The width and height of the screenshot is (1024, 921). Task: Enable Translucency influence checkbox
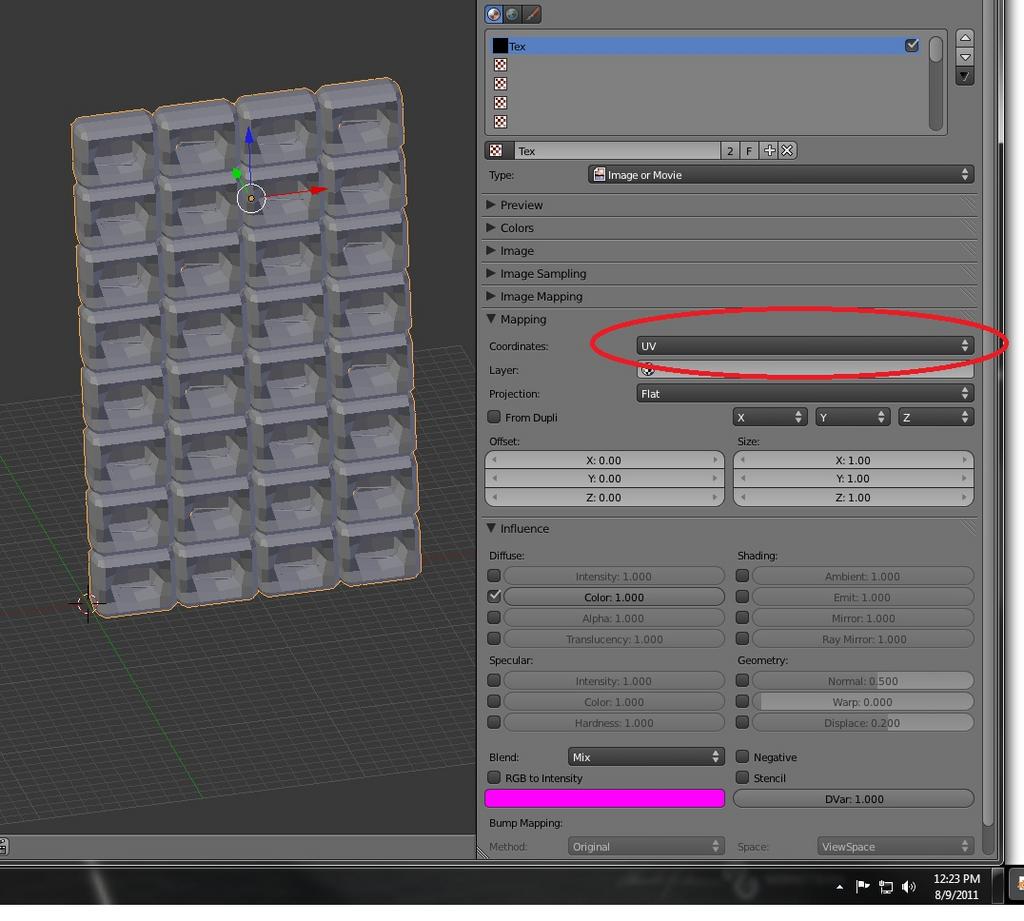(x=494, y=638)
